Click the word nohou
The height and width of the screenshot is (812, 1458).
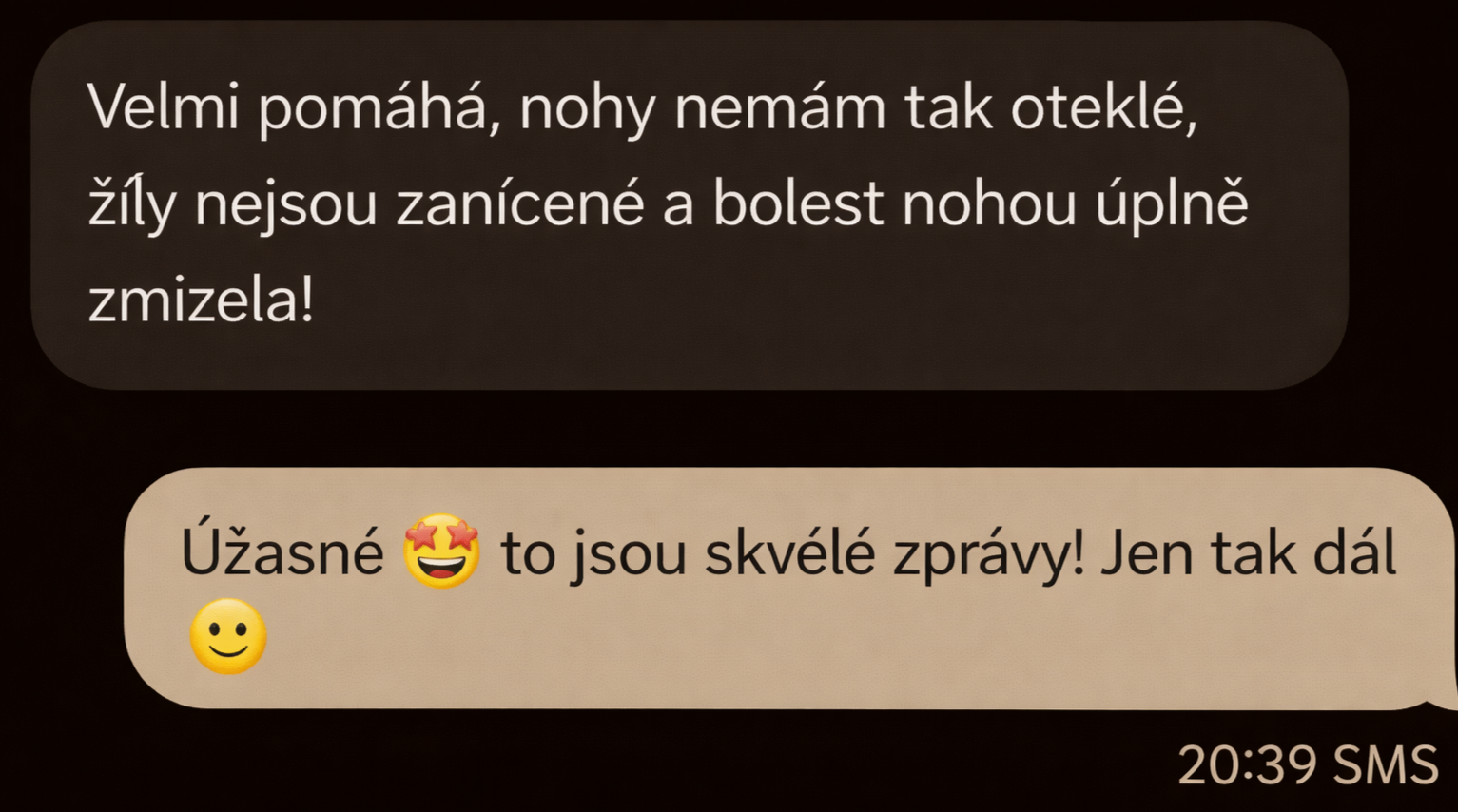click(989, 204)
